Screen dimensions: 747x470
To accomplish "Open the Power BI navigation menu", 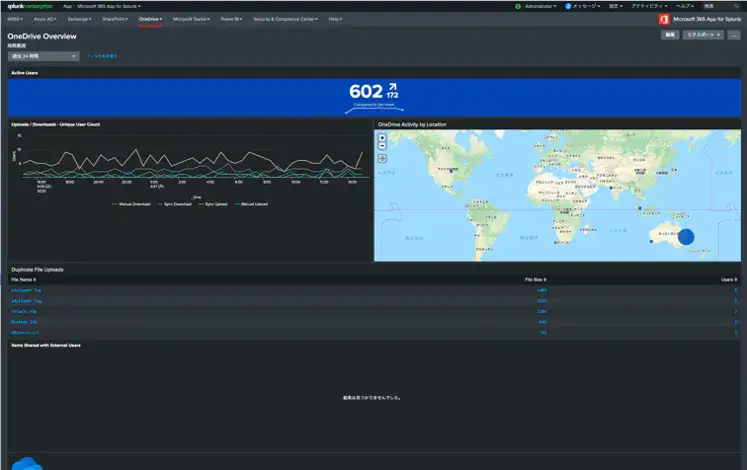I will [x=231, y=19].
